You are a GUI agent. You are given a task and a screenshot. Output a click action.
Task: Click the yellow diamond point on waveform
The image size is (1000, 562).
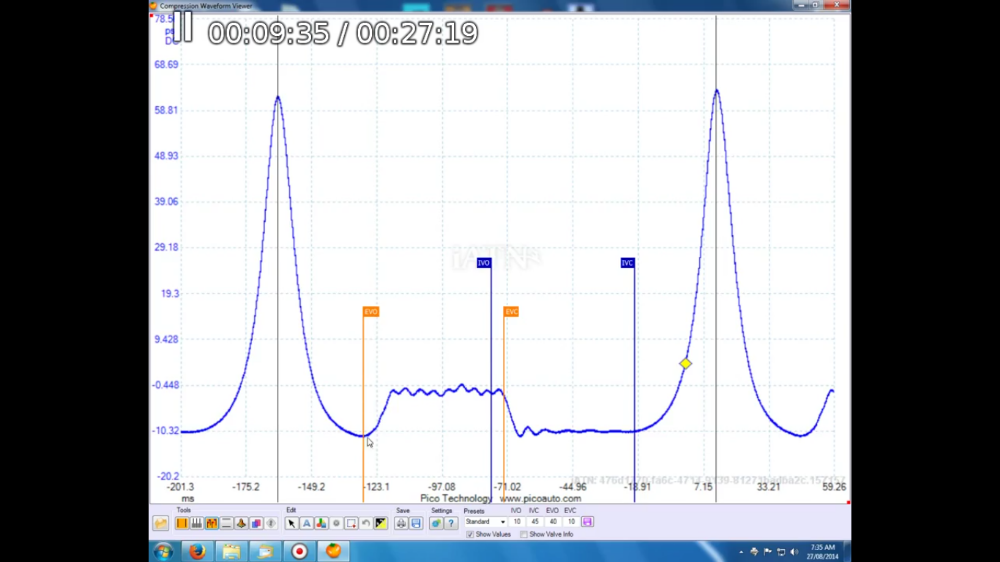(685, 364)
